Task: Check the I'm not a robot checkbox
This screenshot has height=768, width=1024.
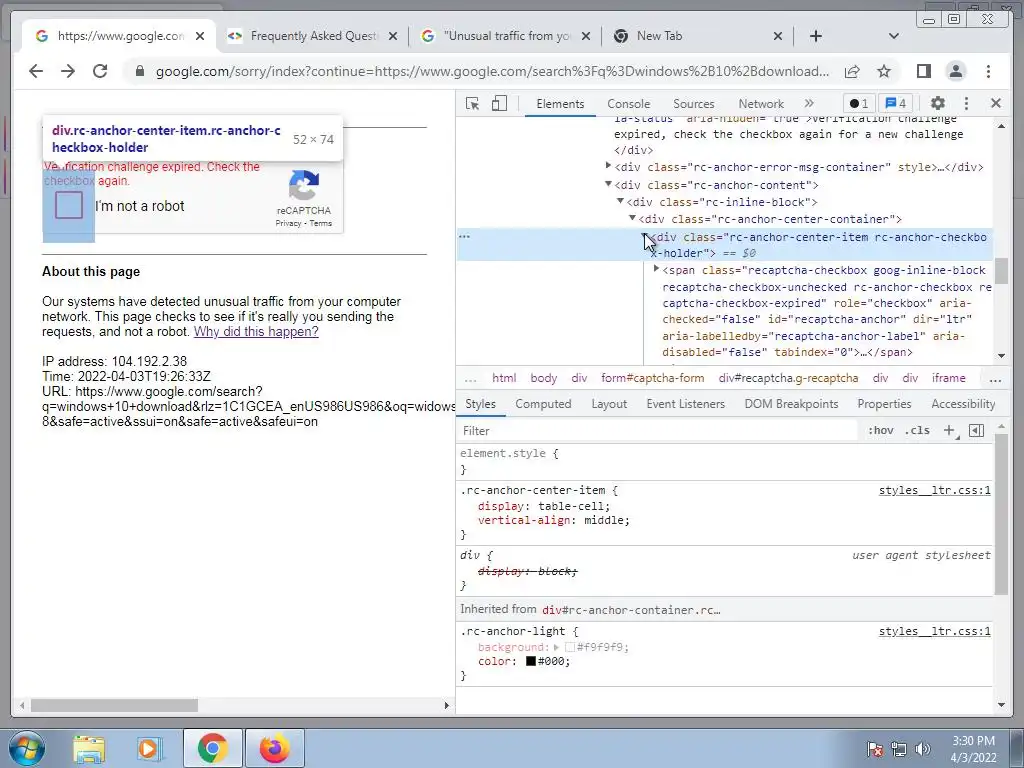Action: [x=69, y=205]
